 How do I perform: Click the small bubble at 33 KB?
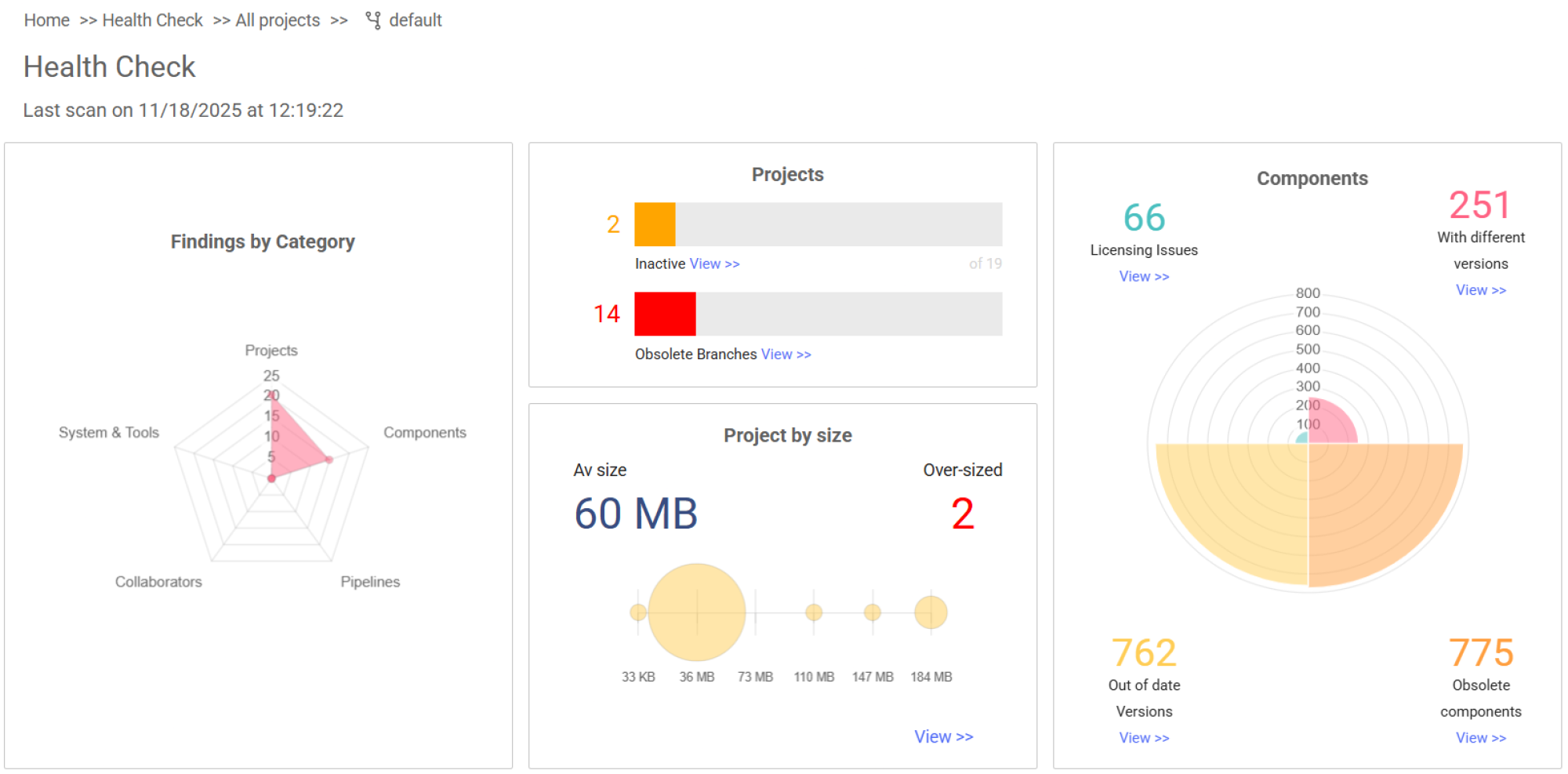[638, 612]
